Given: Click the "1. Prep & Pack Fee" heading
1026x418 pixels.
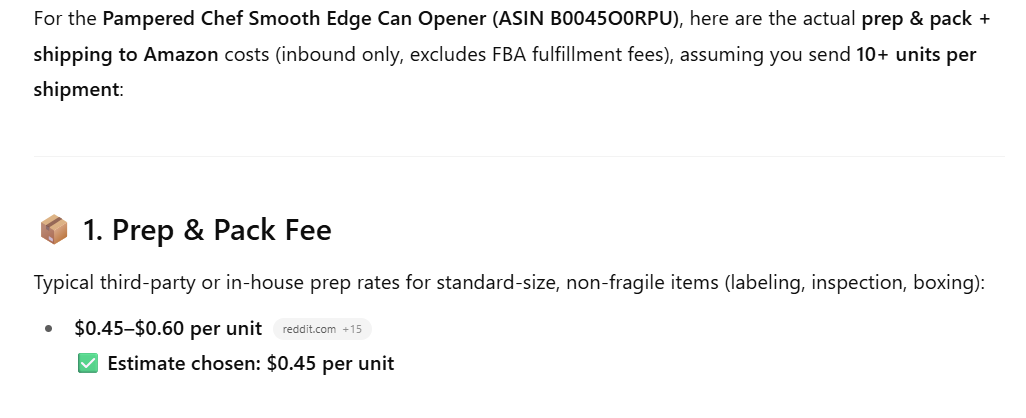Looking at the screenshot, I should pos(207,231).
